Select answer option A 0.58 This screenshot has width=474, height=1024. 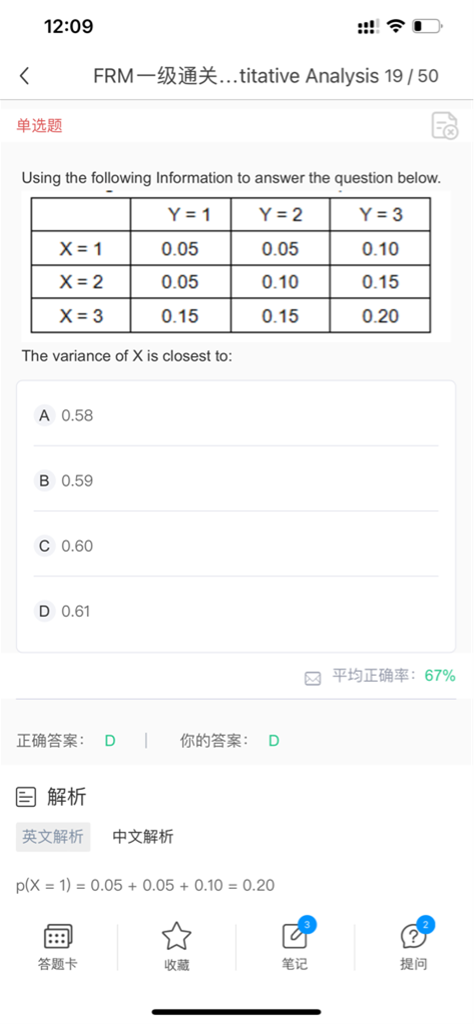coord(236,415)
